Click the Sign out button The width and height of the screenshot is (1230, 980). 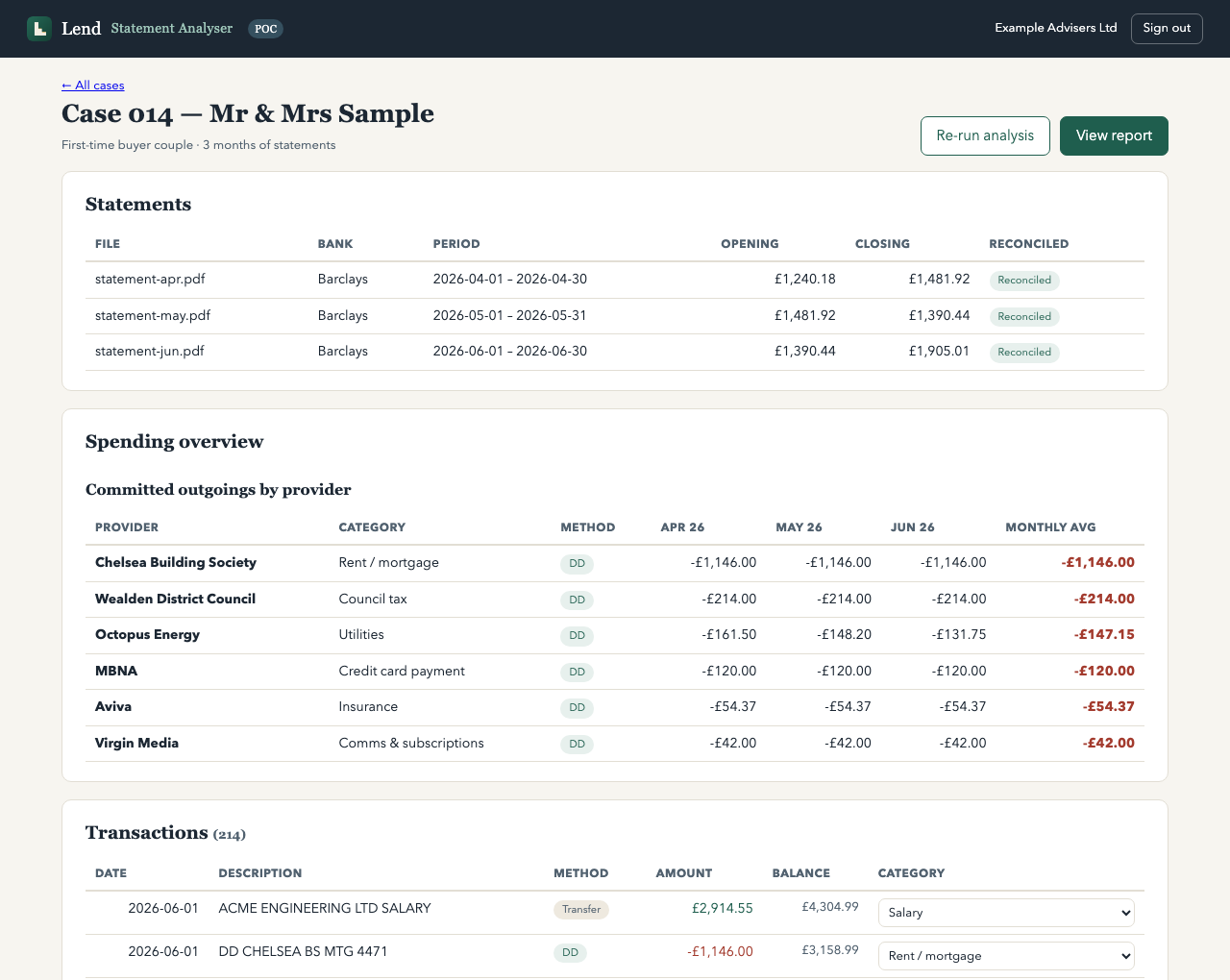click(x=1167, y=29)
